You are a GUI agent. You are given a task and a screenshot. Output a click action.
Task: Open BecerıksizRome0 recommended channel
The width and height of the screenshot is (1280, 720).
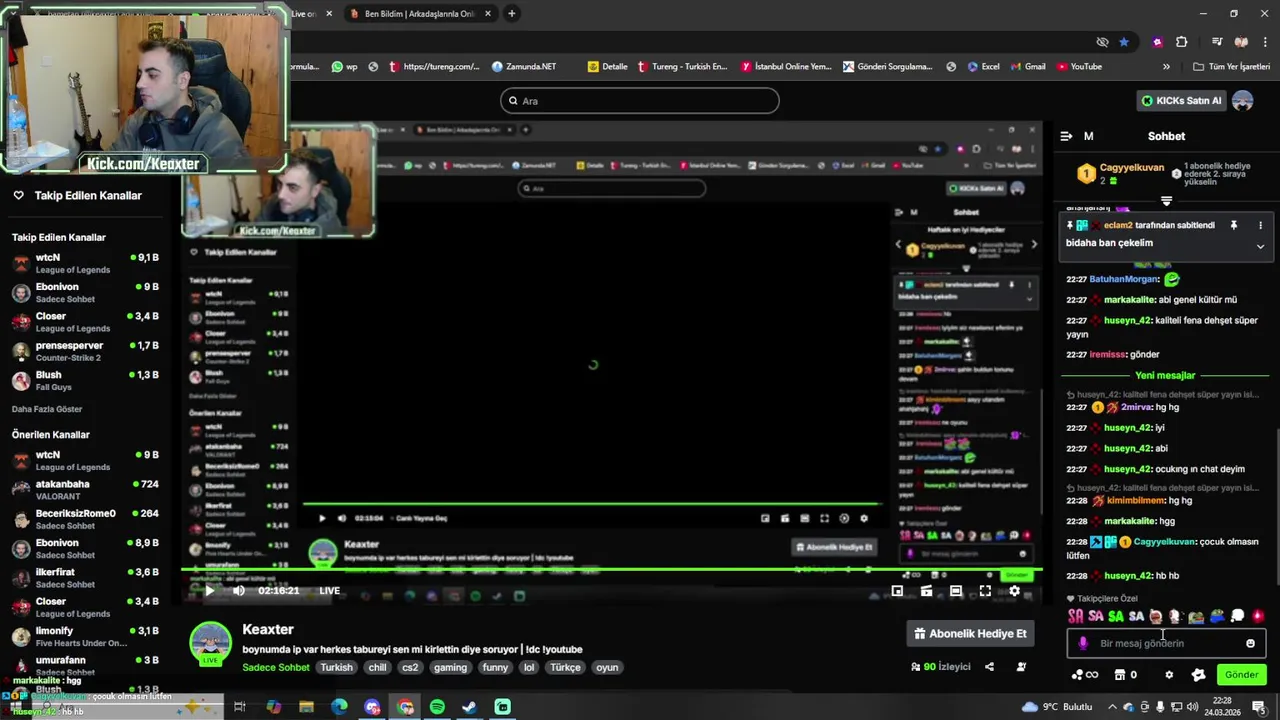85,519
